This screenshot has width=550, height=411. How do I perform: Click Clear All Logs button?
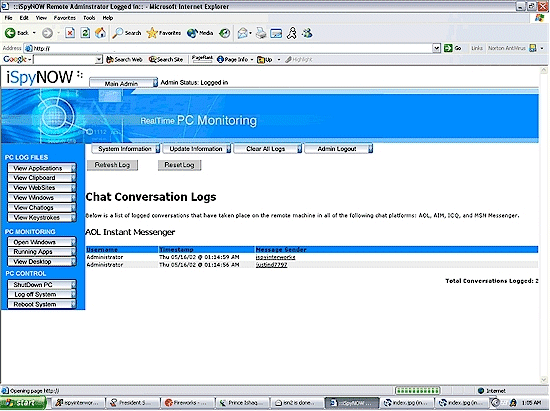[x=268, y=149]
